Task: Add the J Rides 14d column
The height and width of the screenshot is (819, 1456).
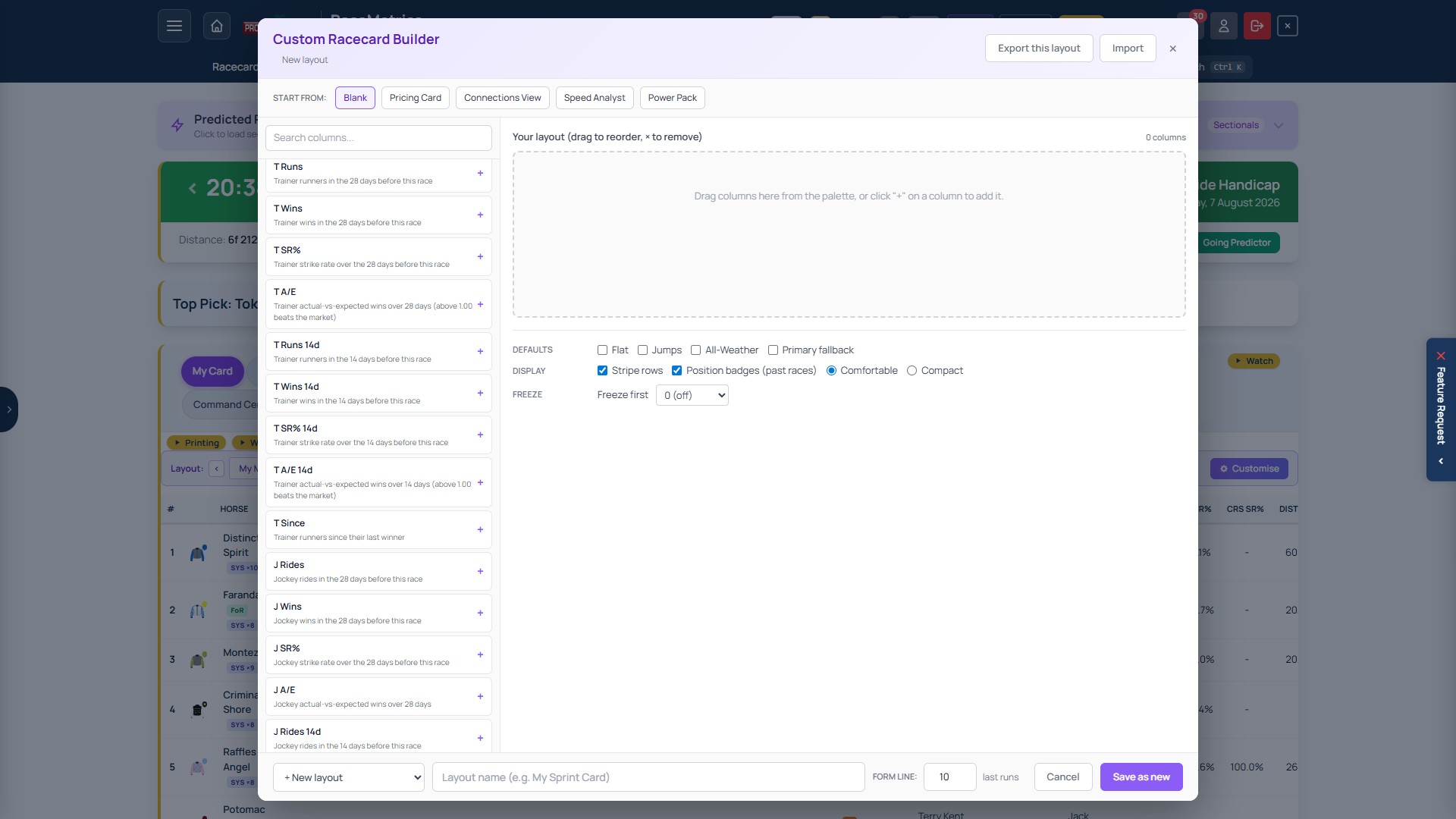Action: (480, 739)
